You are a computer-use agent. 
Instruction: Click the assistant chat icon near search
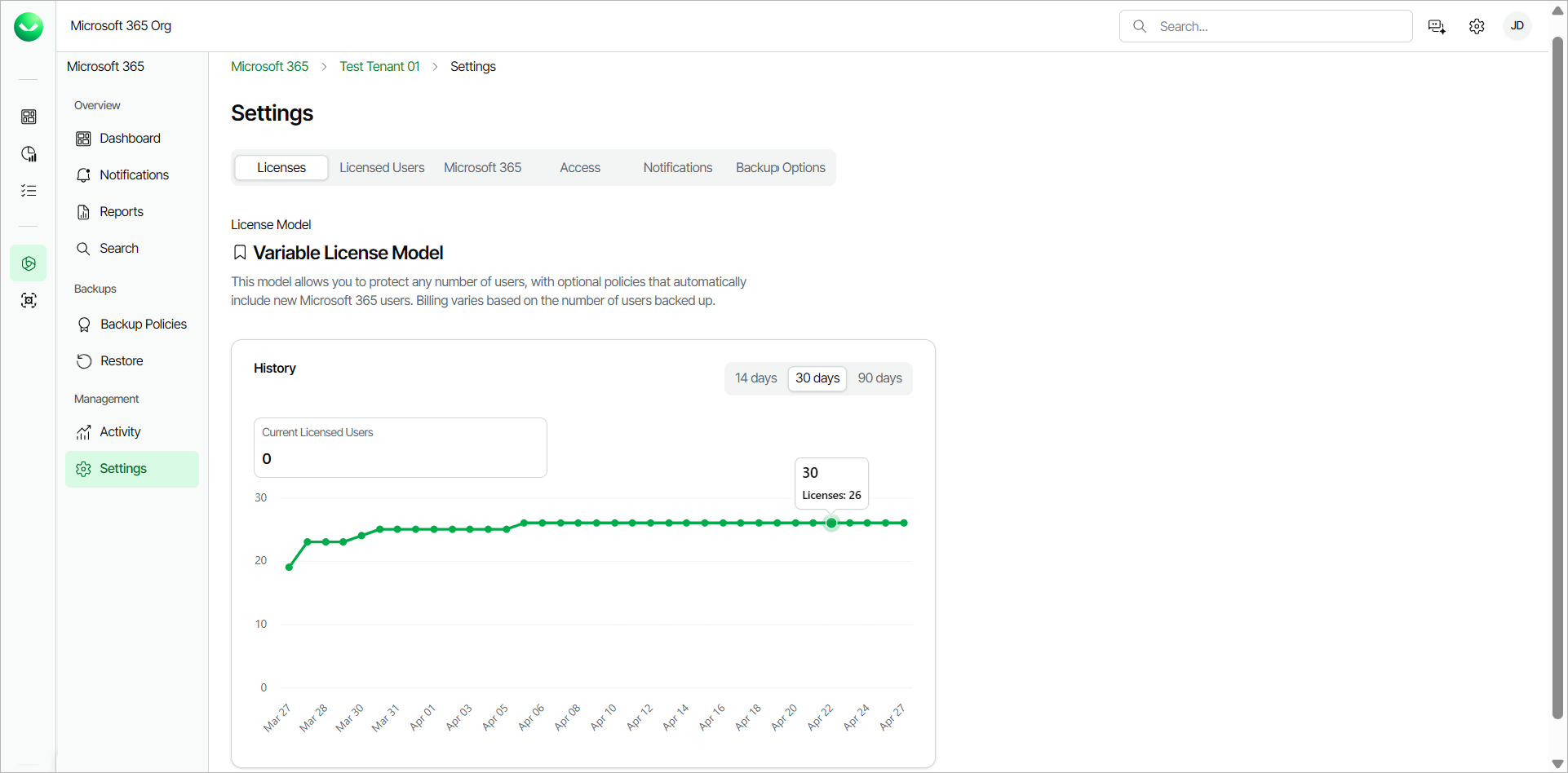[1437, 26]
